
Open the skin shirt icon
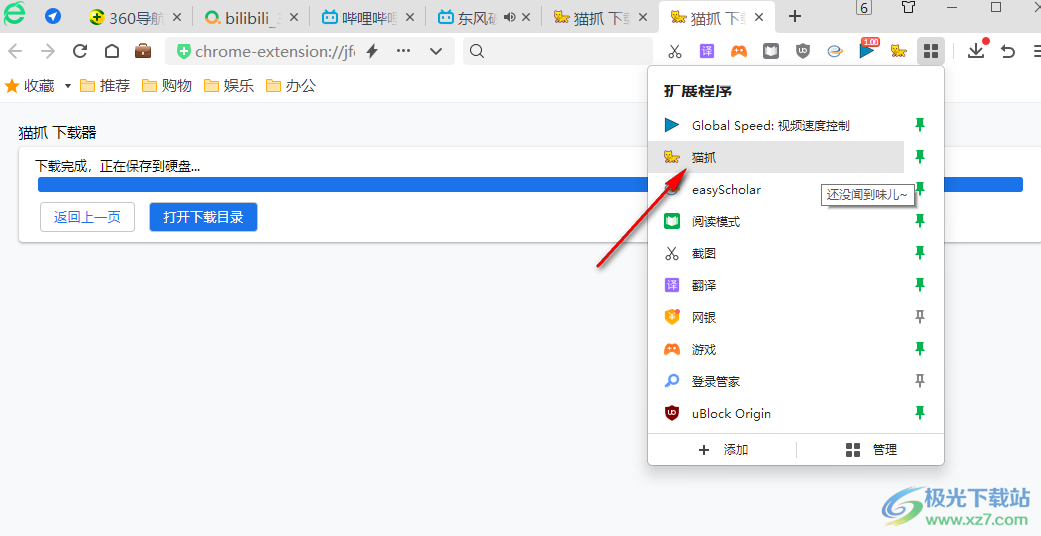pyautogui.click(x=909, y=7)
